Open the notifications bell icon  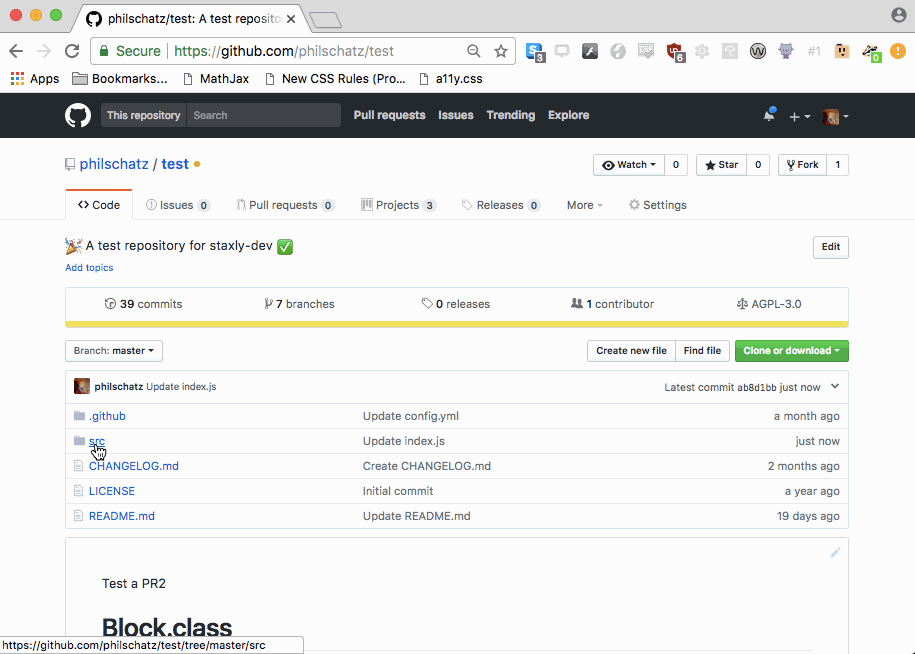click(770, 115)
